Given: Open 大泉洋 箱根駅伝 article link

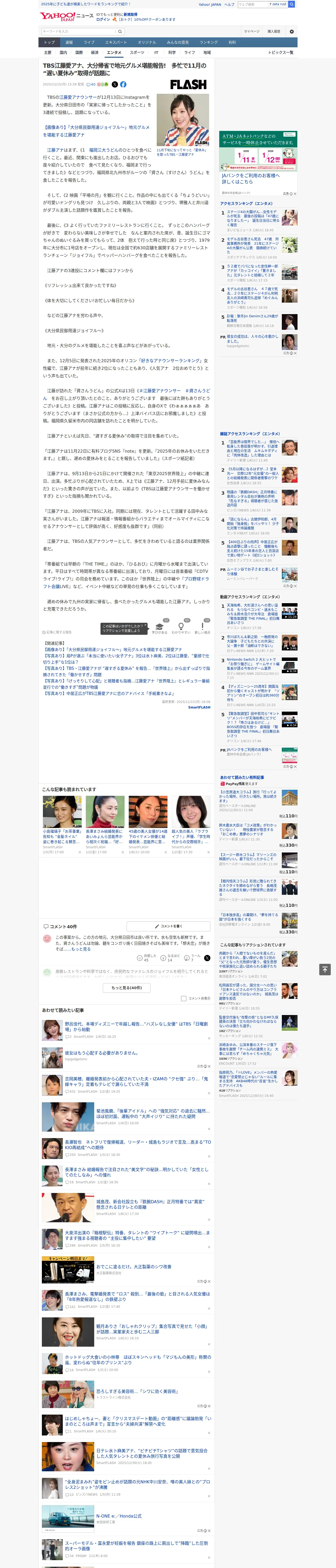Looking at the screenshot, I should pos(137,1235).
